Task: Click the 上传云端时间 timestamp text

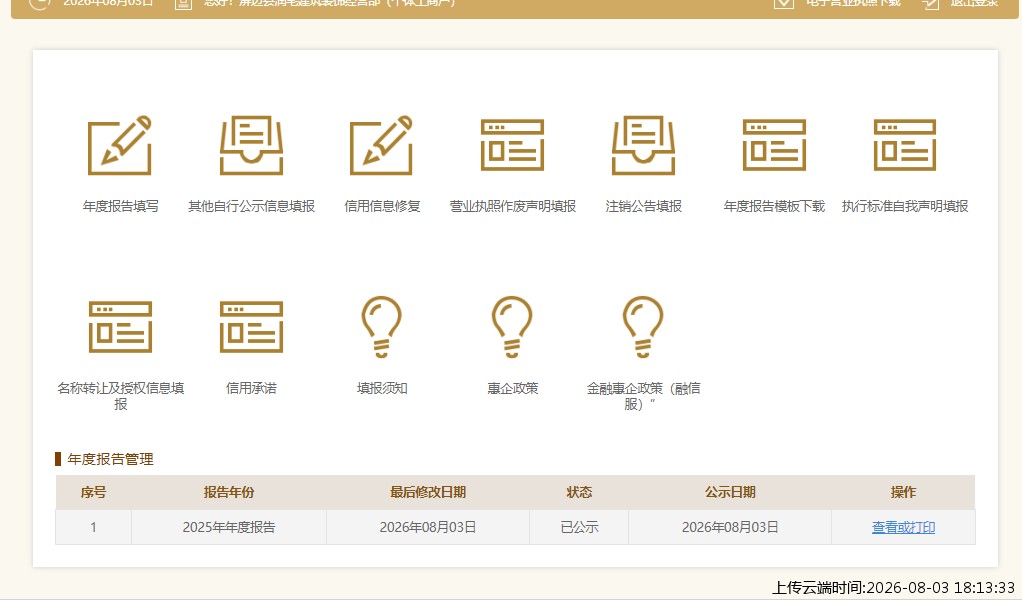Action: [894, 587]
